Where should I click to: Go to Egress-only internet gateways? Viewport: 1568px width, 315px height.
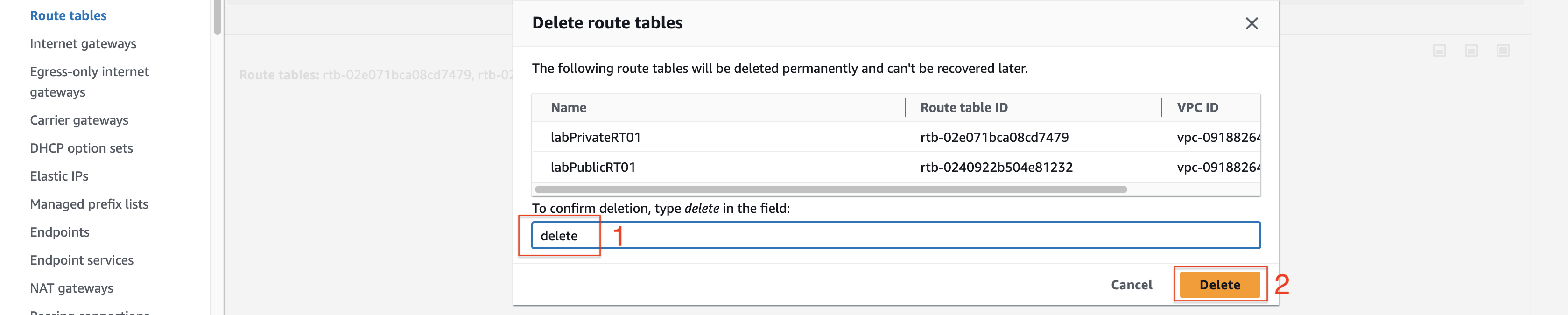[90, 82]
